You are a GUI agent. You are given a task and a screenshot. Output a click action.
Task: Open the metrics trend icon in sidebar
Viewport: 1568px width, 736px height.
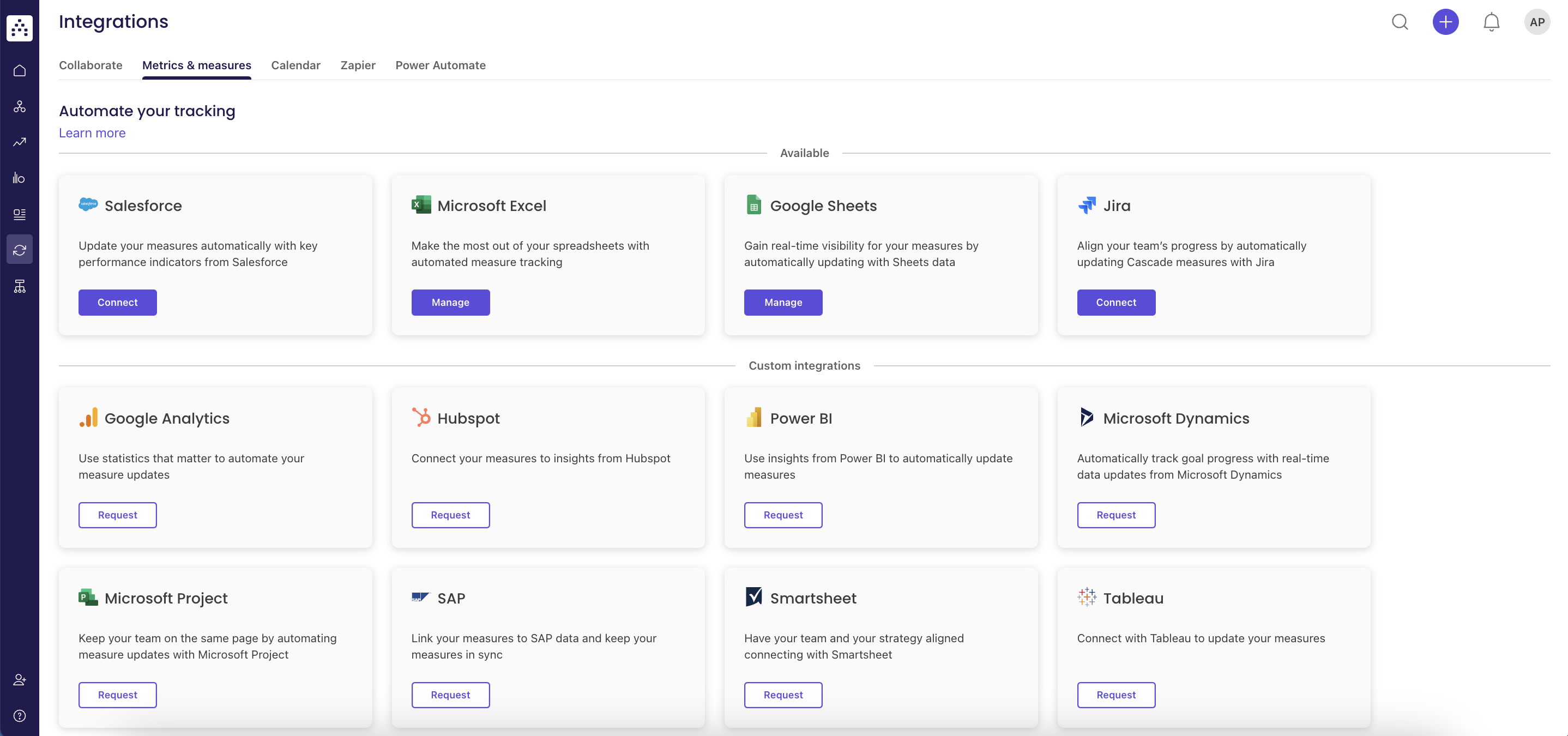coord(20,142)
